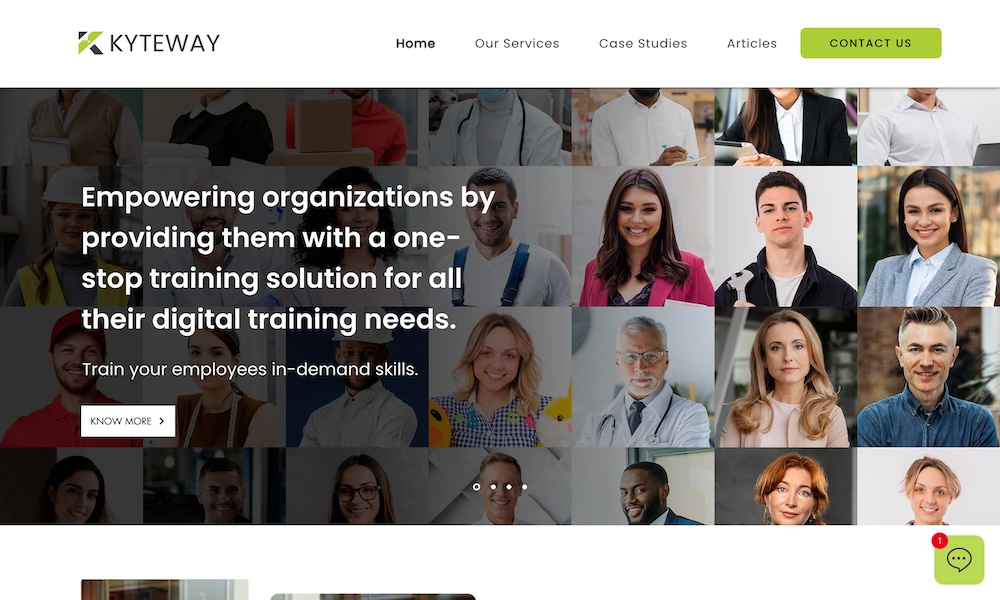Click the KYTEWAY wordmark text
The height and width of the screenshot is (600, 1000).
[165, 43]
